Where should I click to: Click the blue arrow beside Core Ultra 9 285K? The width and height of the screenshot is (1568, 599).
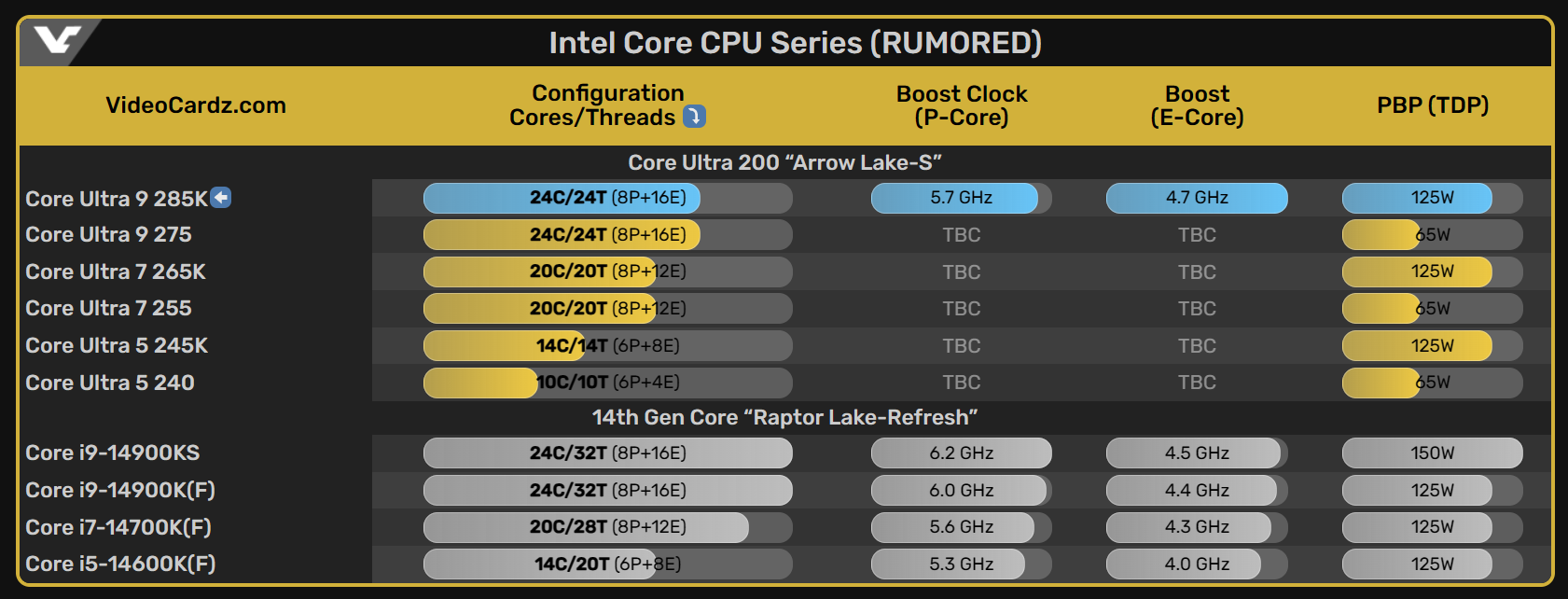[221, 198]
